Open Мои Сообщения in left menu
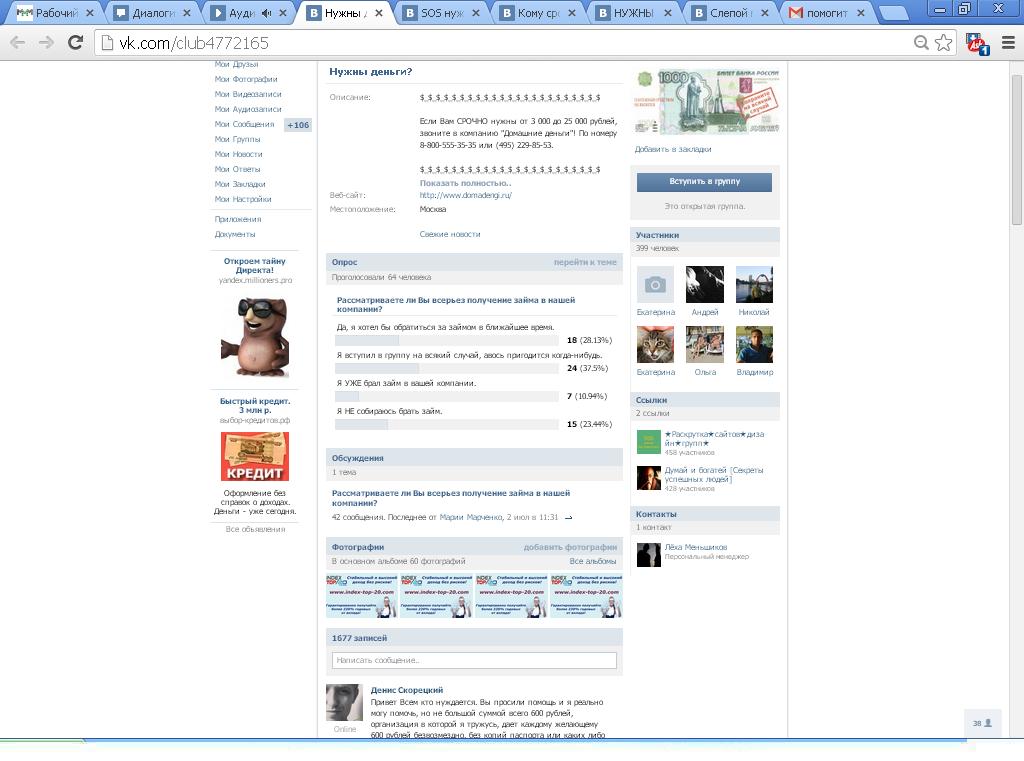Viewport: 1024px width, 761px height. click(244, 124)
